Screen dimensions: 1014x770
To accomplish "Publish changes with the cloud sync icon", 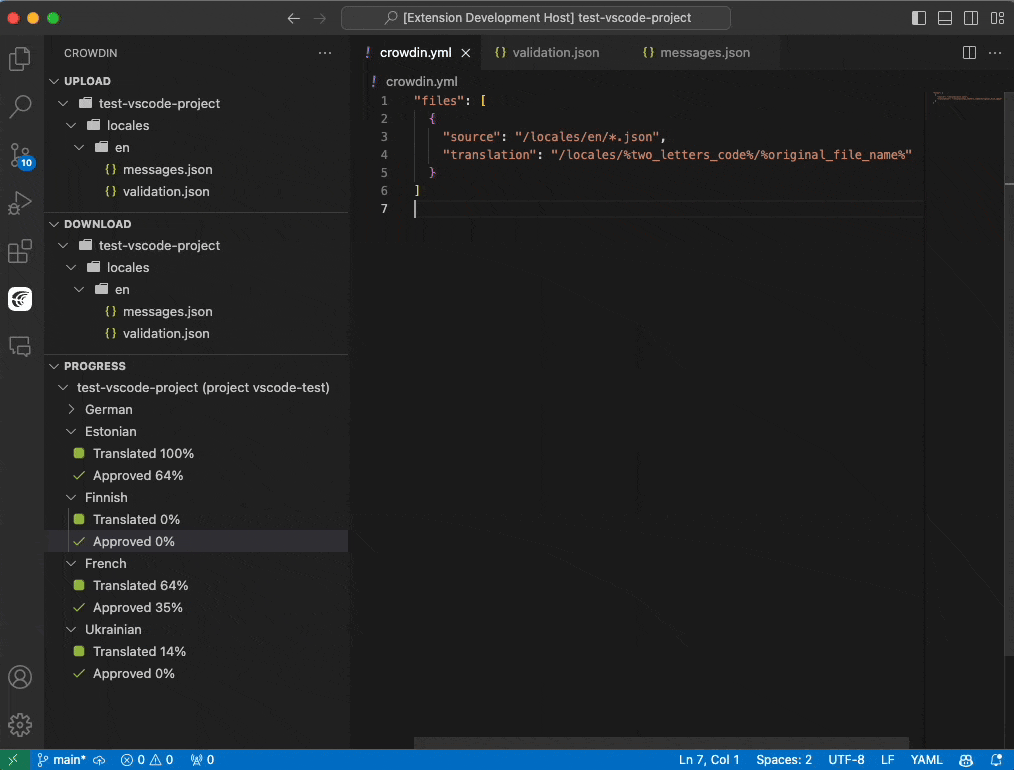I will click(x=99, y=760).
